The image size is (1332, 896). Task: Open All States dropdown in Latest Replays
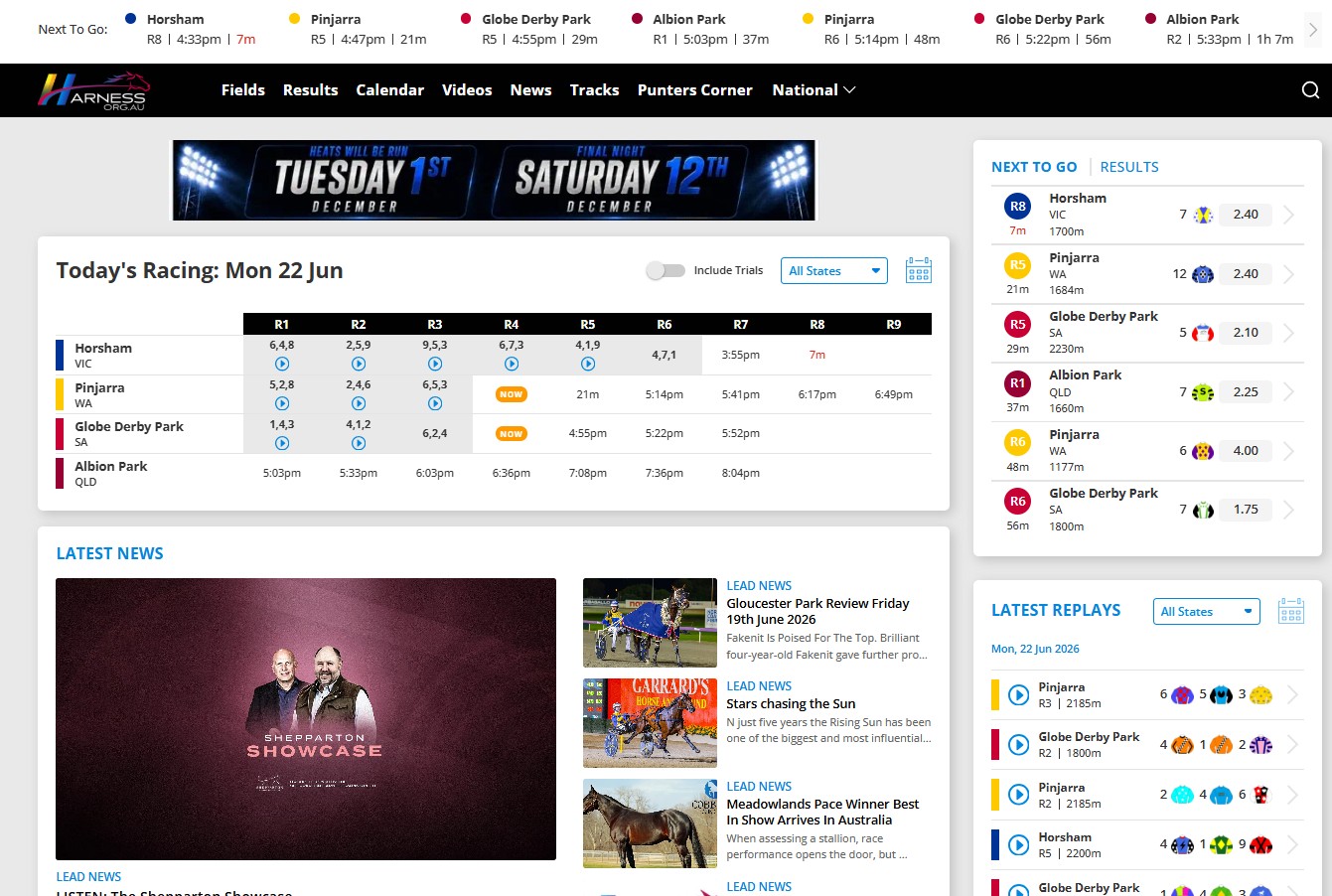[x=1207, y=611]
